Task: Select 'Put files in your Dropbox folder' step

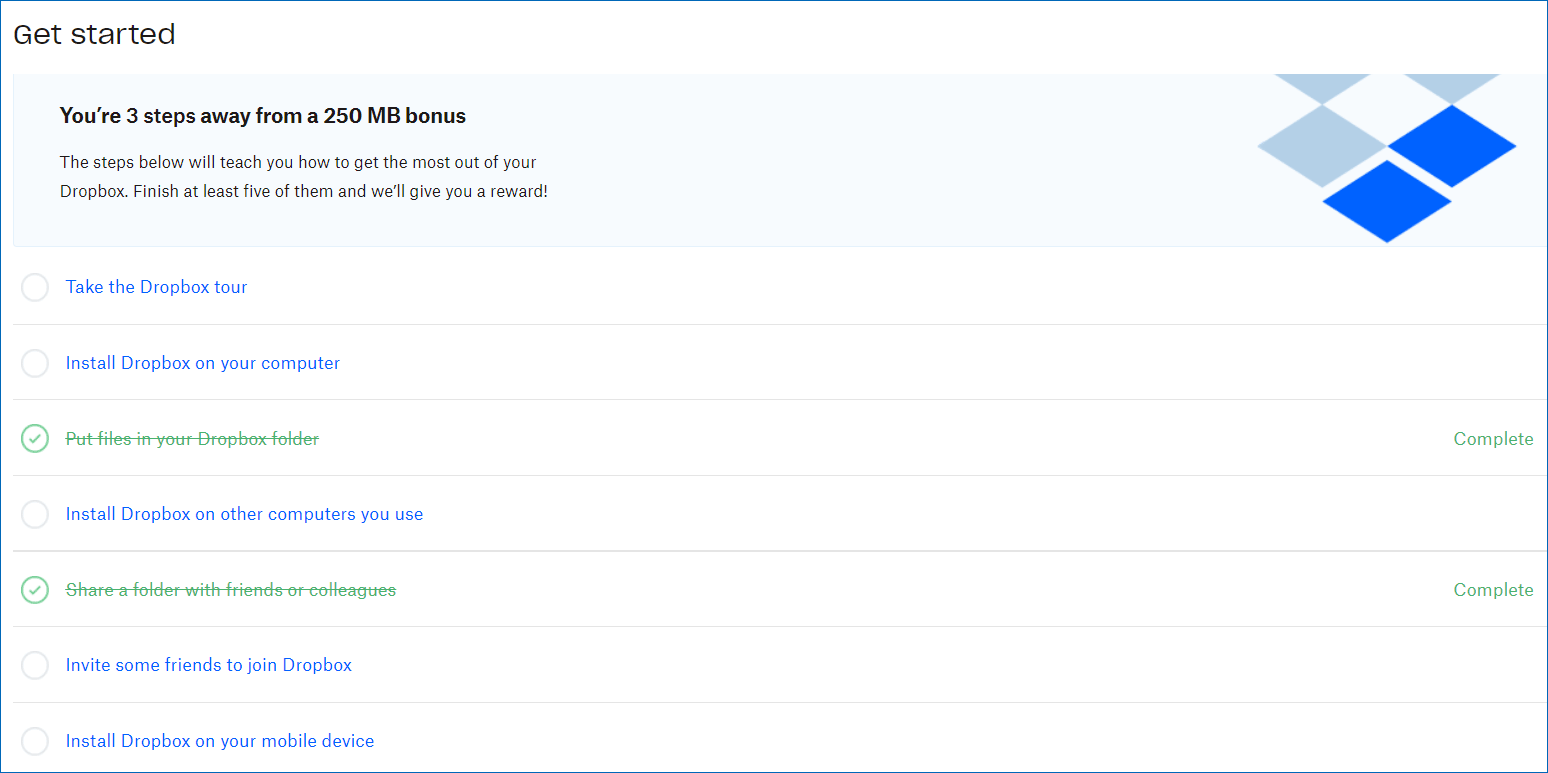Action: coord(192,439)
